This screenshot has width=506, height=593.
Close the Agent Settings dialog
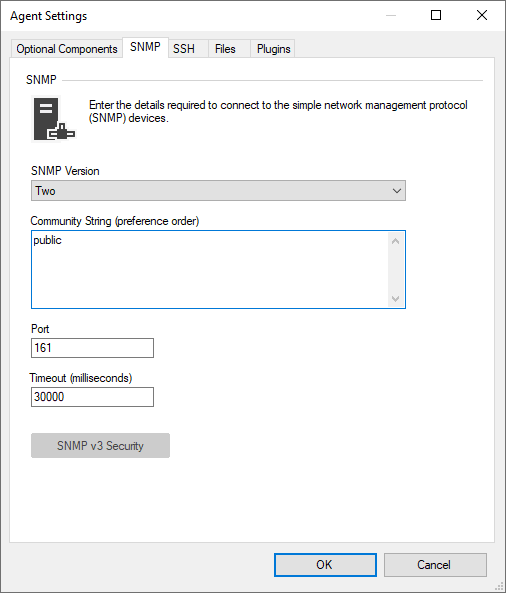[482, 15]
